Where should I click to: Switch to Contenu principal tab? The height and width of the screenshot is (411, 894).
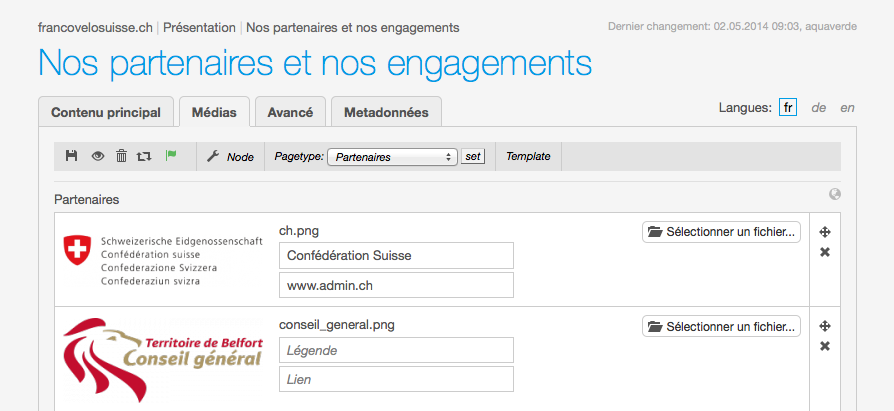tap(106, 112)
